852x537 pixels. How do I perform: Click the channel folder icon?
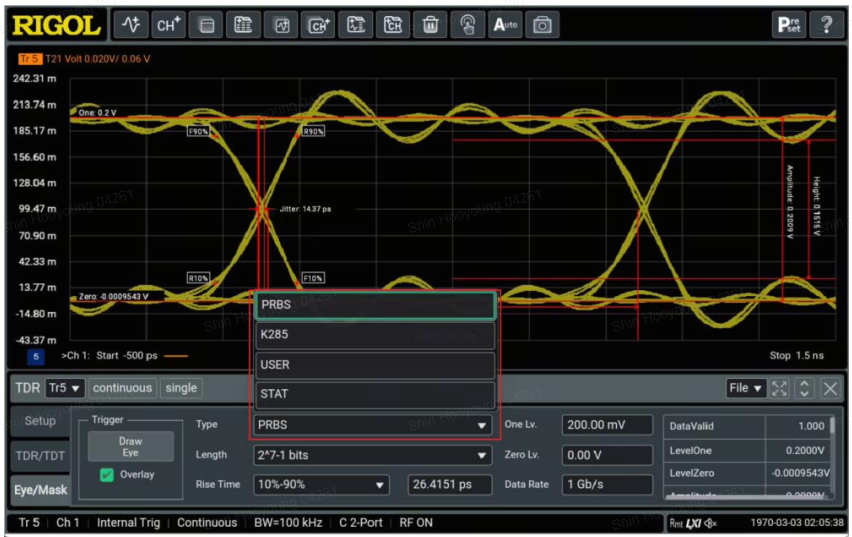point(393,25)
